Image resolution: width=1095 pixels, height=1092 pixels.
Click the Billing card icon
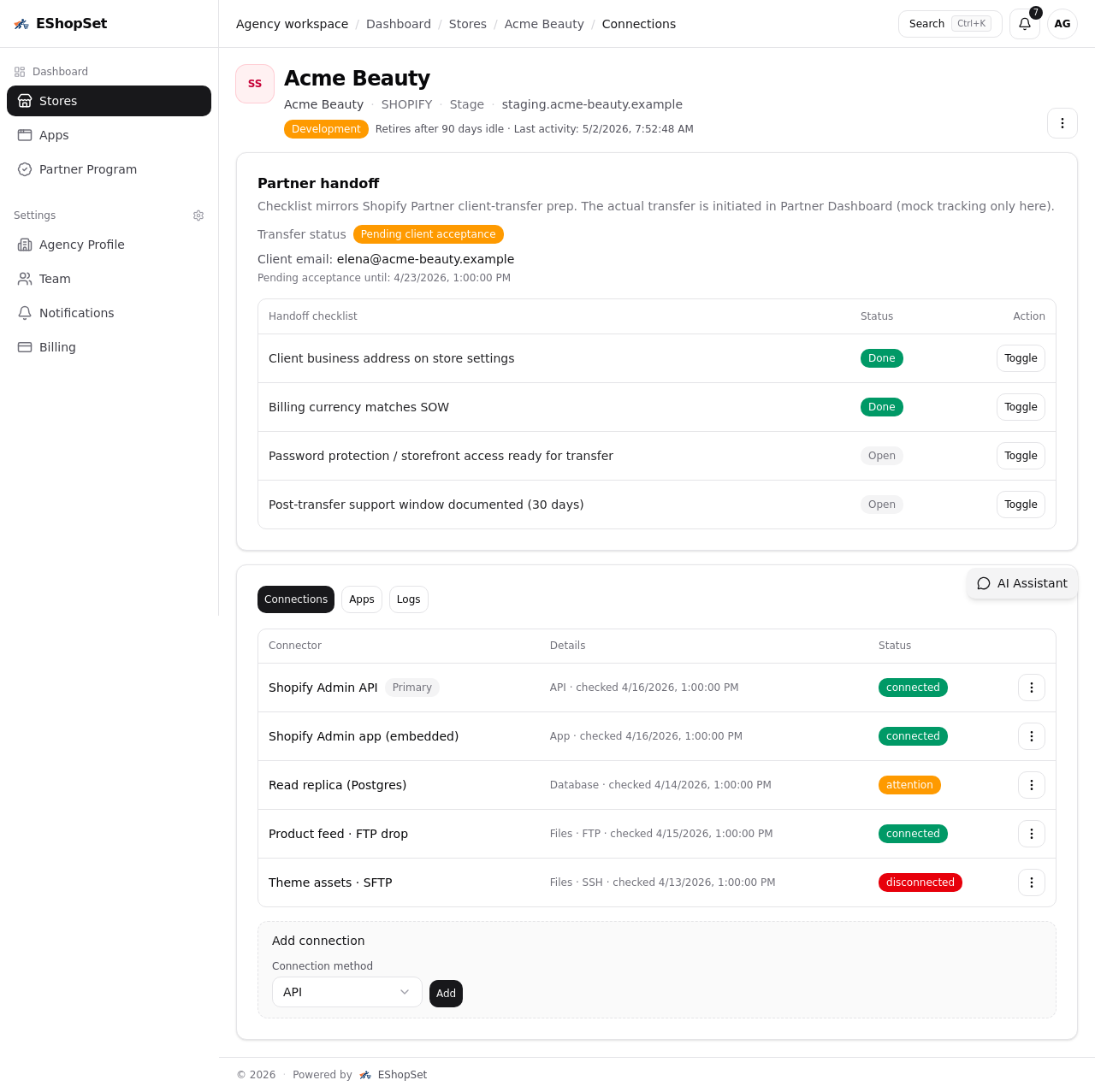[x=25, y=347]
